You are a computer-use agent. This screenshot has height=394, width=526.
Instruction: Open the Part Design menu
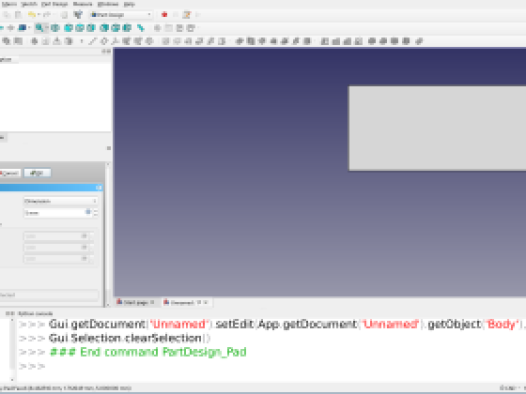(55, 4)
